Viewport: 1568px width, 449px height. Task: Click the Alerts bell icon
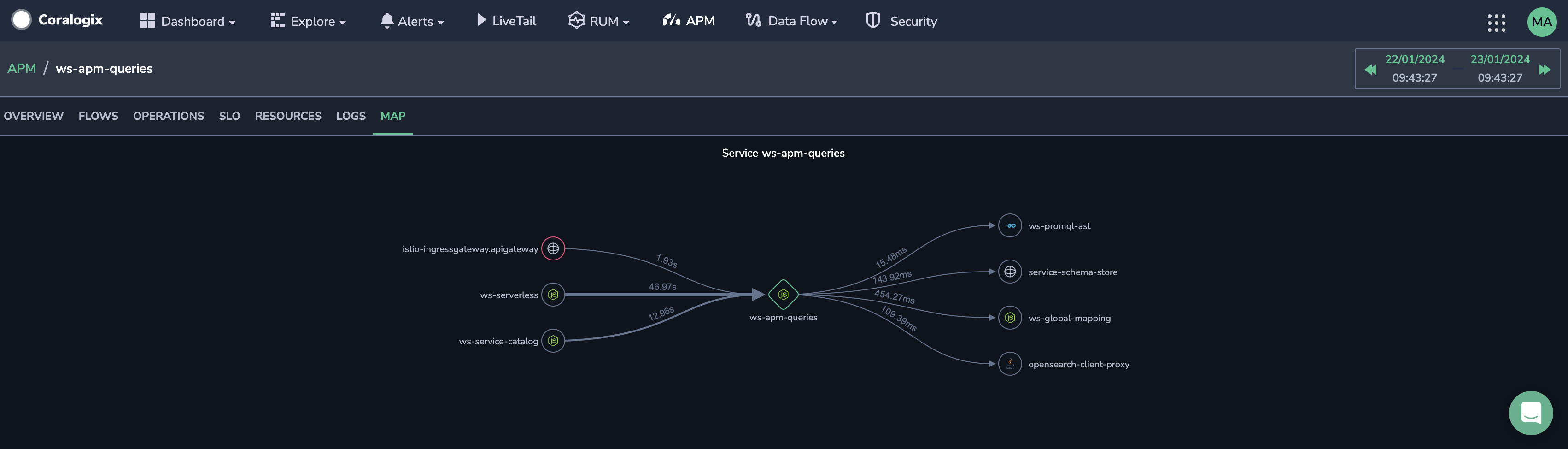[386, 21]
